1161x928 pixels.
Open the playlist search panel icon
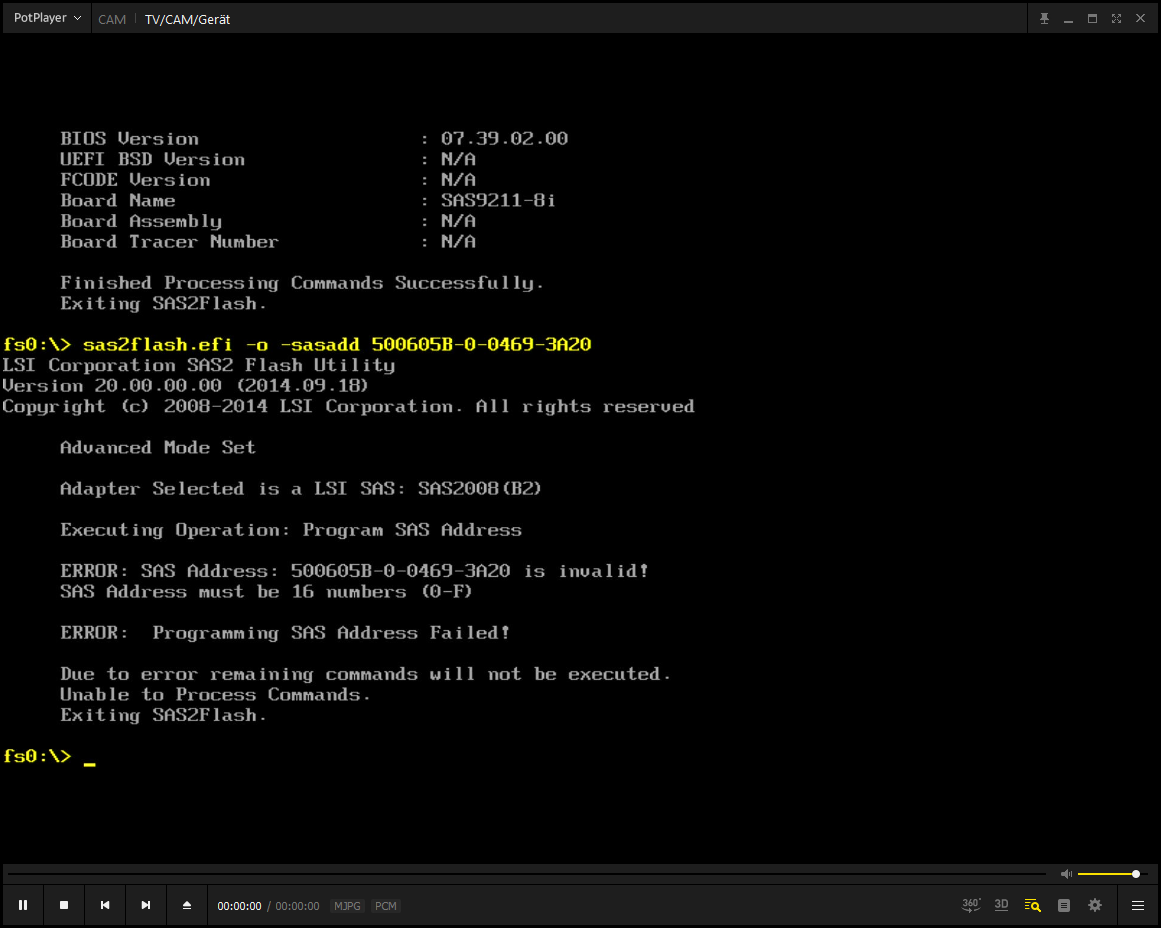click(x=1033, y=905)
